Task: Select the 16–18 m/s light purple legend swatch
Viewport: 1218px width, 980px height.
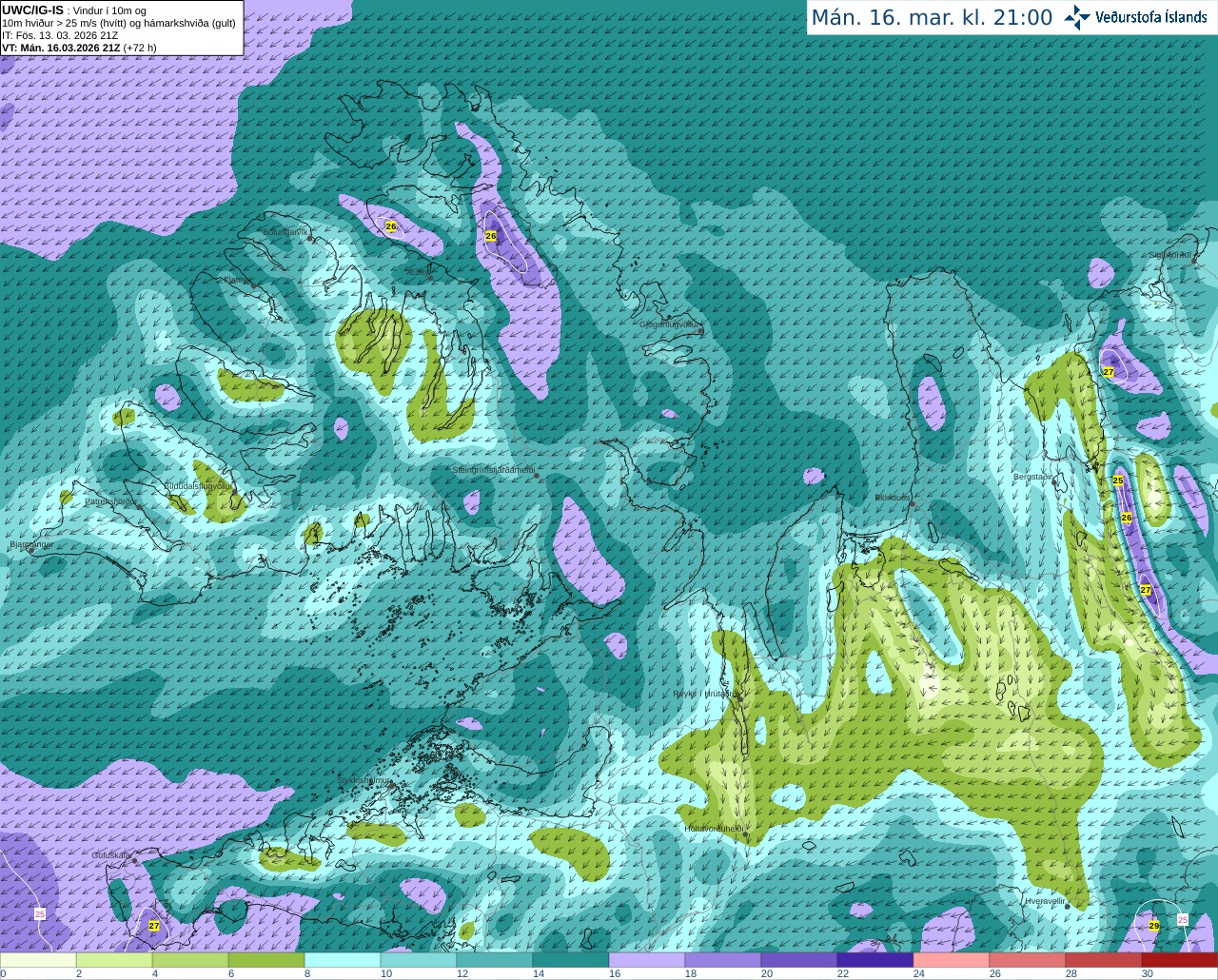Action: click(x=647, y=960)
